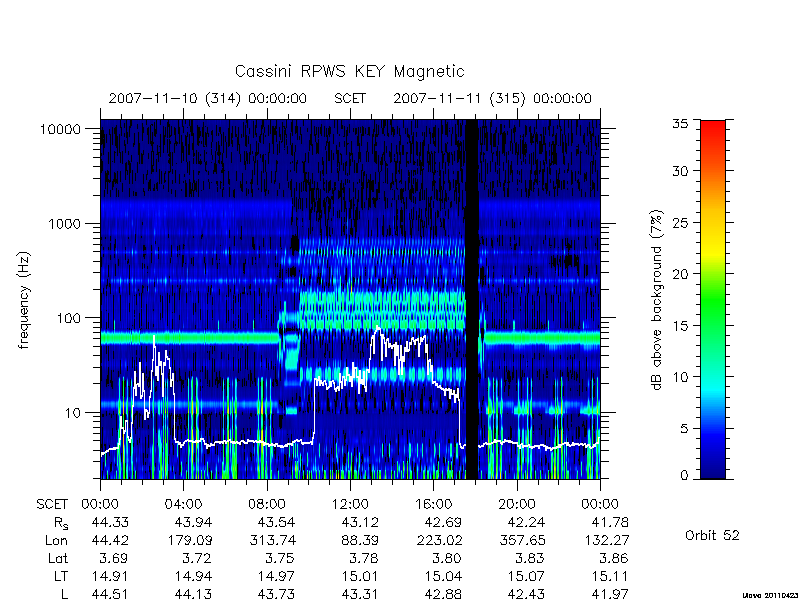Click the SCET label above the plot
800x600 pixels.
point(350,98)
